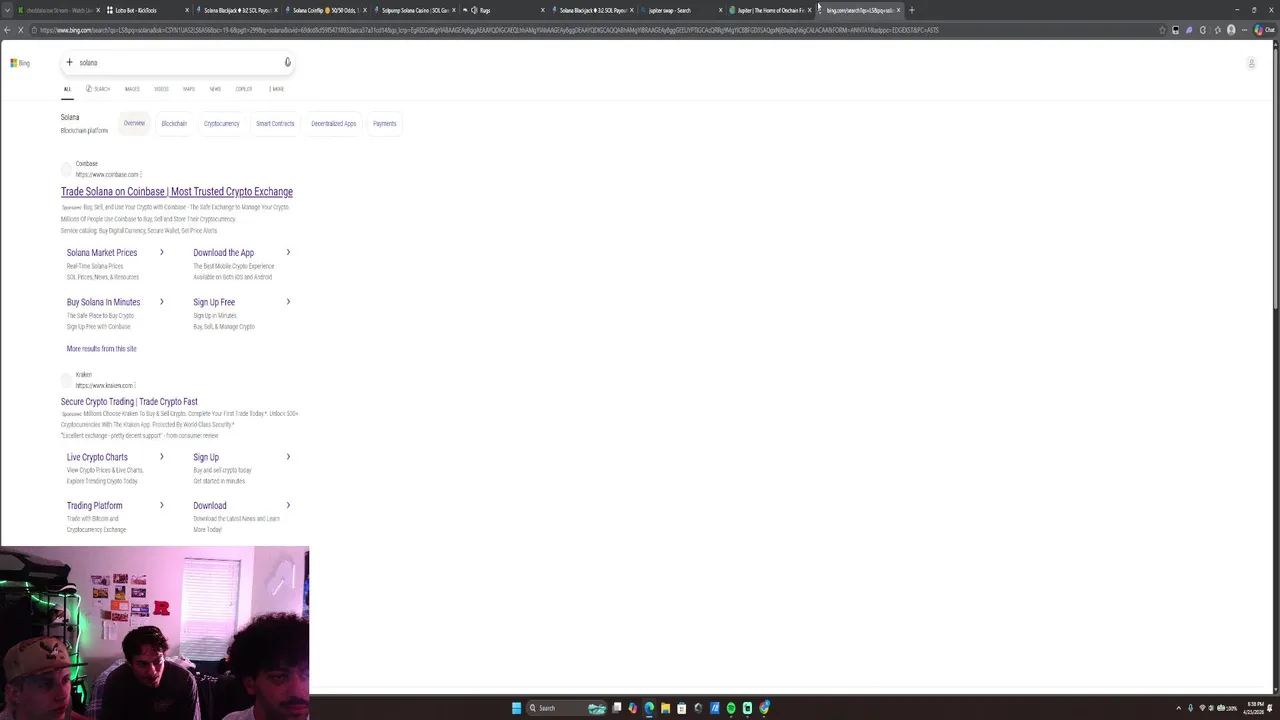The width and height of the screenshot is (1280, 720).
Task: Open a new browser tab
Action: point(912,10)
